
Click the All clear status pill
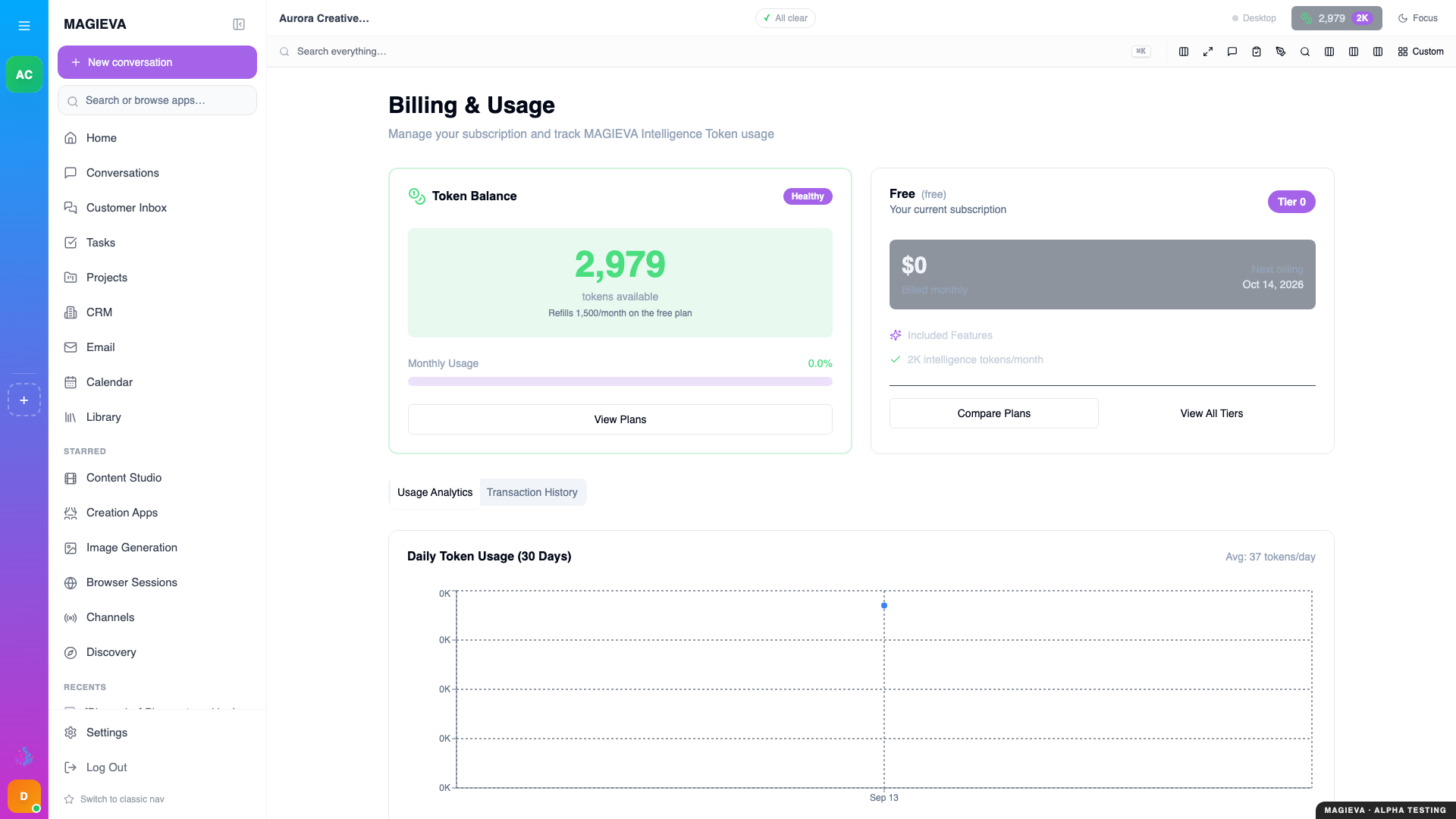786,18
